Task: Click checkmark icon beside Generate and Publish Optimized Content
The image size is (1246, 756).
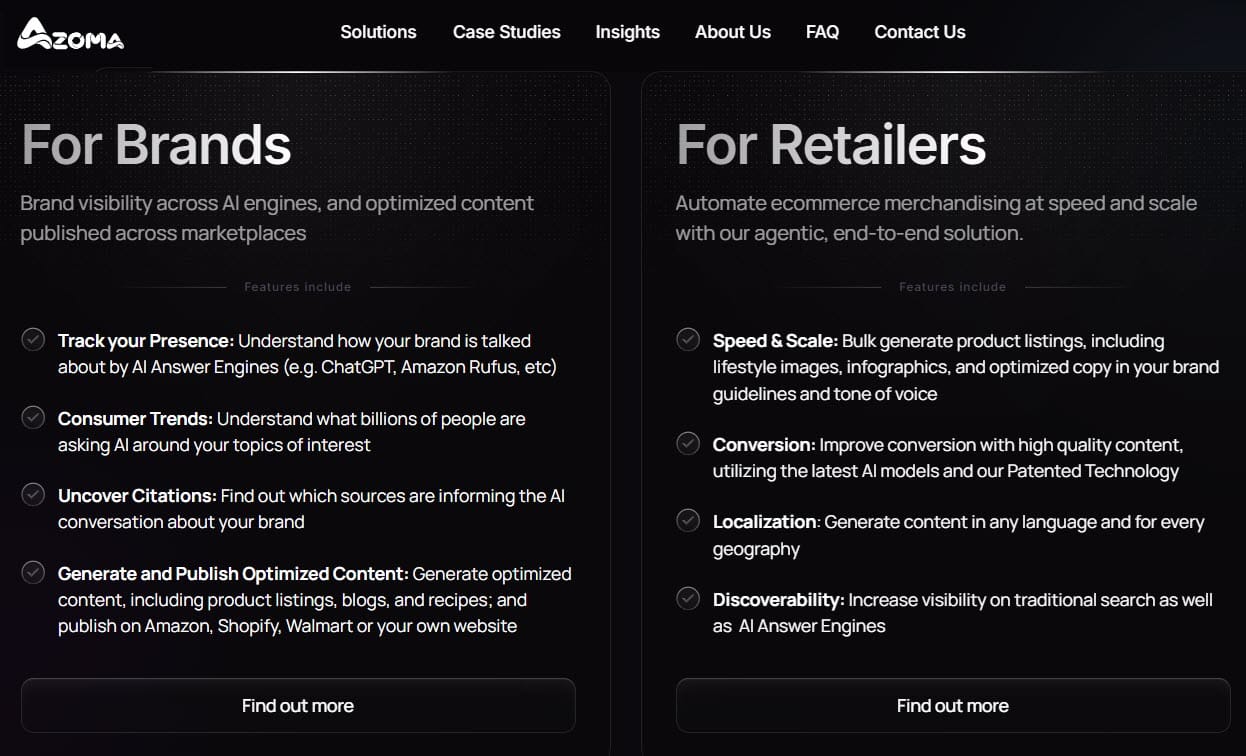Action: pos(33,573)
